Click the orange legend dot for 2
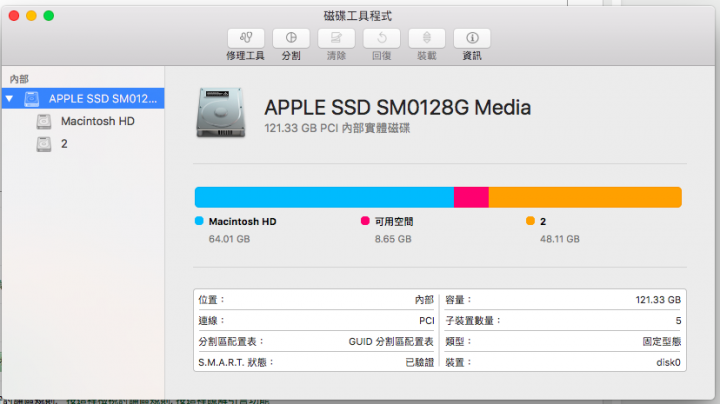The image size is (720, 404). pos(530,221)
